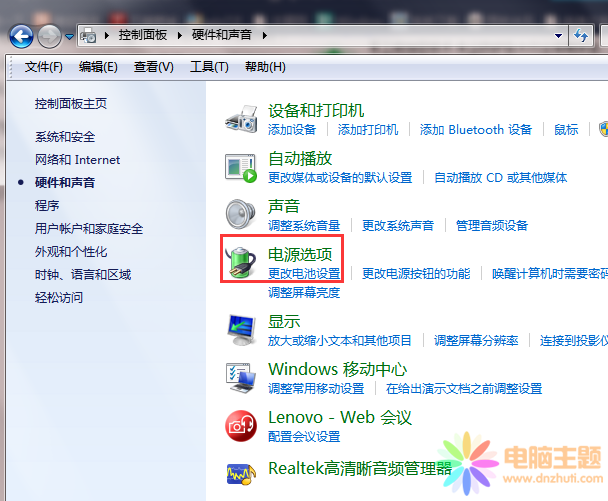This screenshot has width=608, height=501.
Task: Go back with the Back arrow button
Action: tap(21, 36)
